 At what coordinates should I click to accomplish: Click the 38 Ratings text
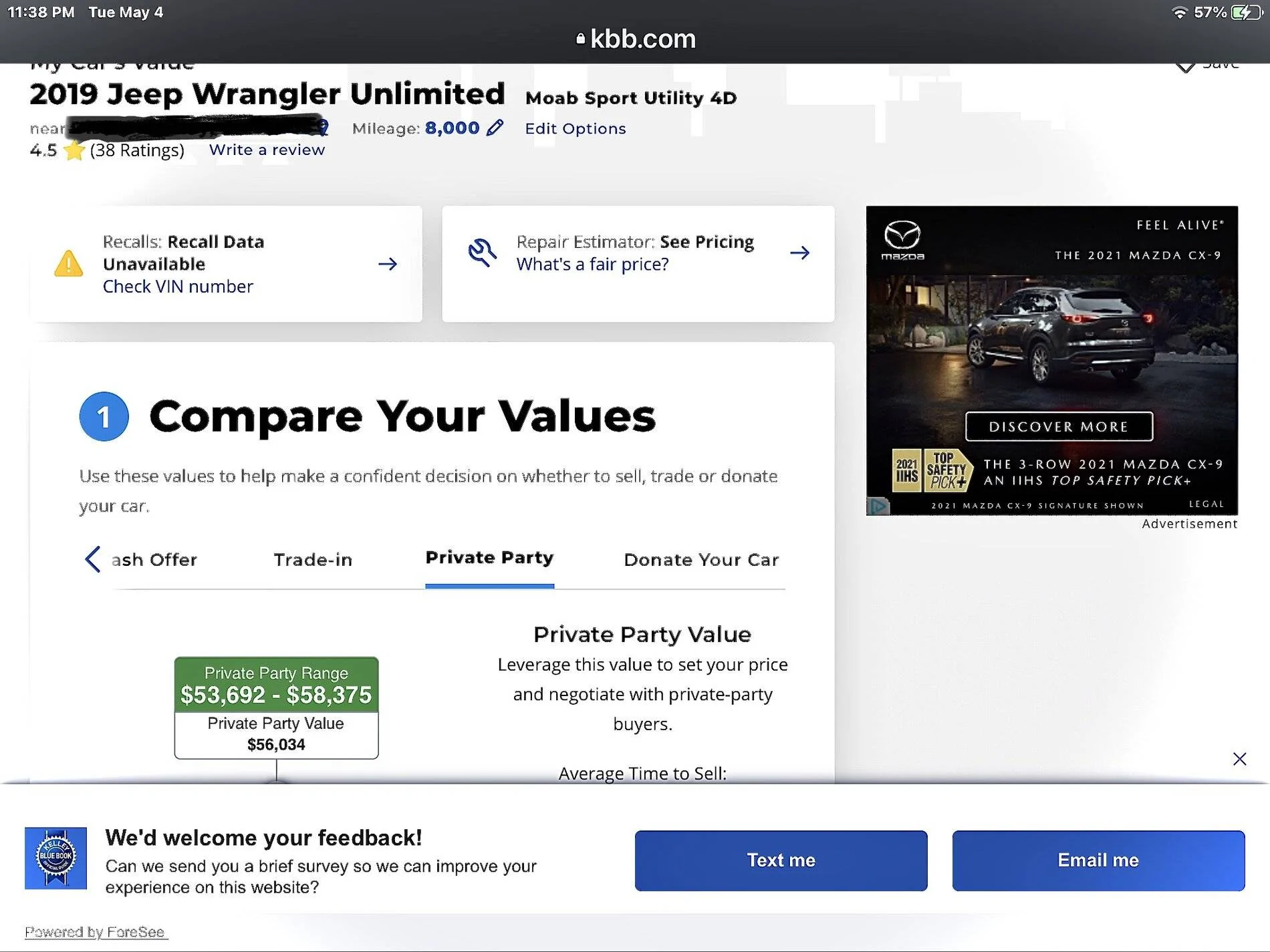pyautogui.click(x=137, y=150)
